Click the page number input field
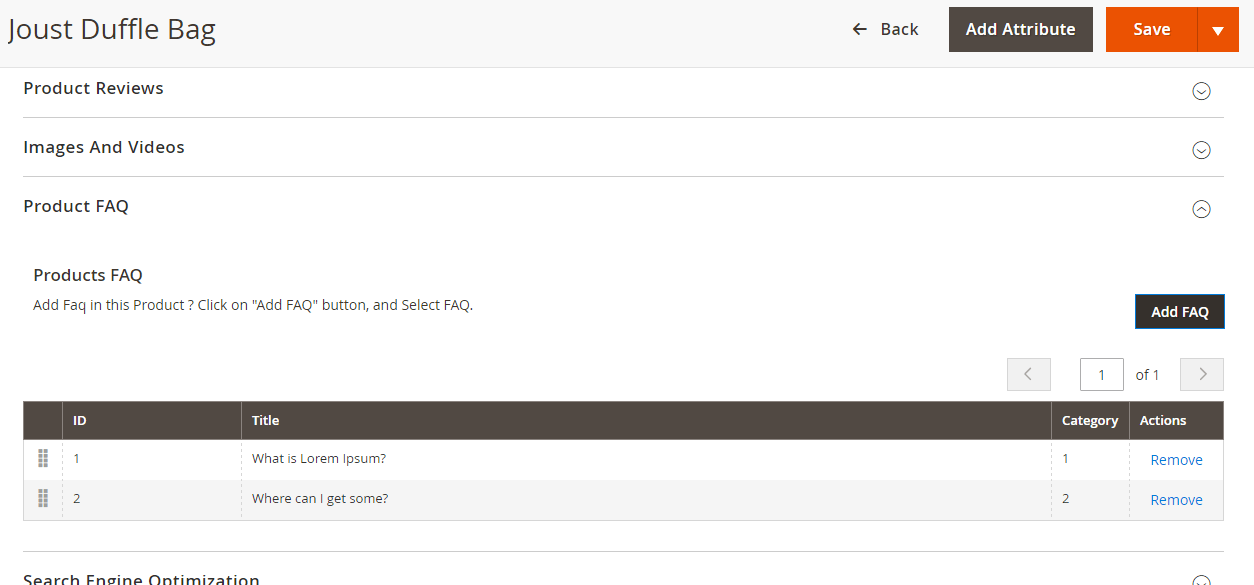The height and width of the screenshot is (585, 1254). (1102, 375)
